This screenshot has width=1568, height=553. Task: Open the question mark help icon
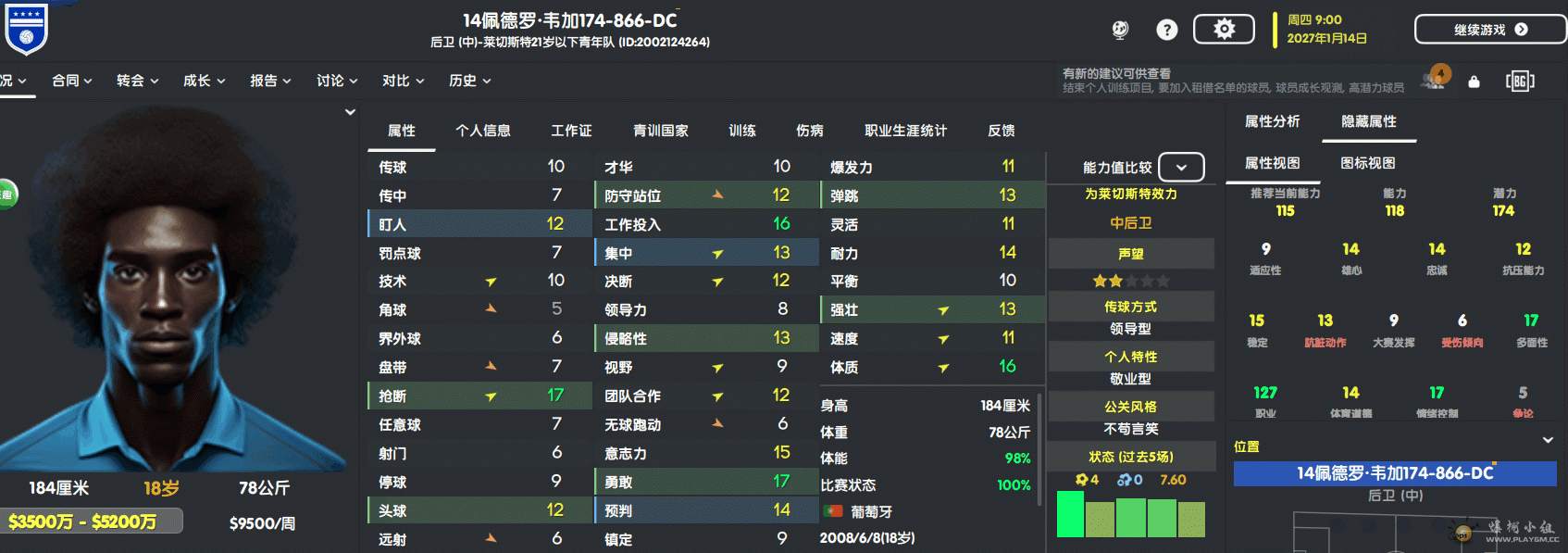click(1167, 30)
